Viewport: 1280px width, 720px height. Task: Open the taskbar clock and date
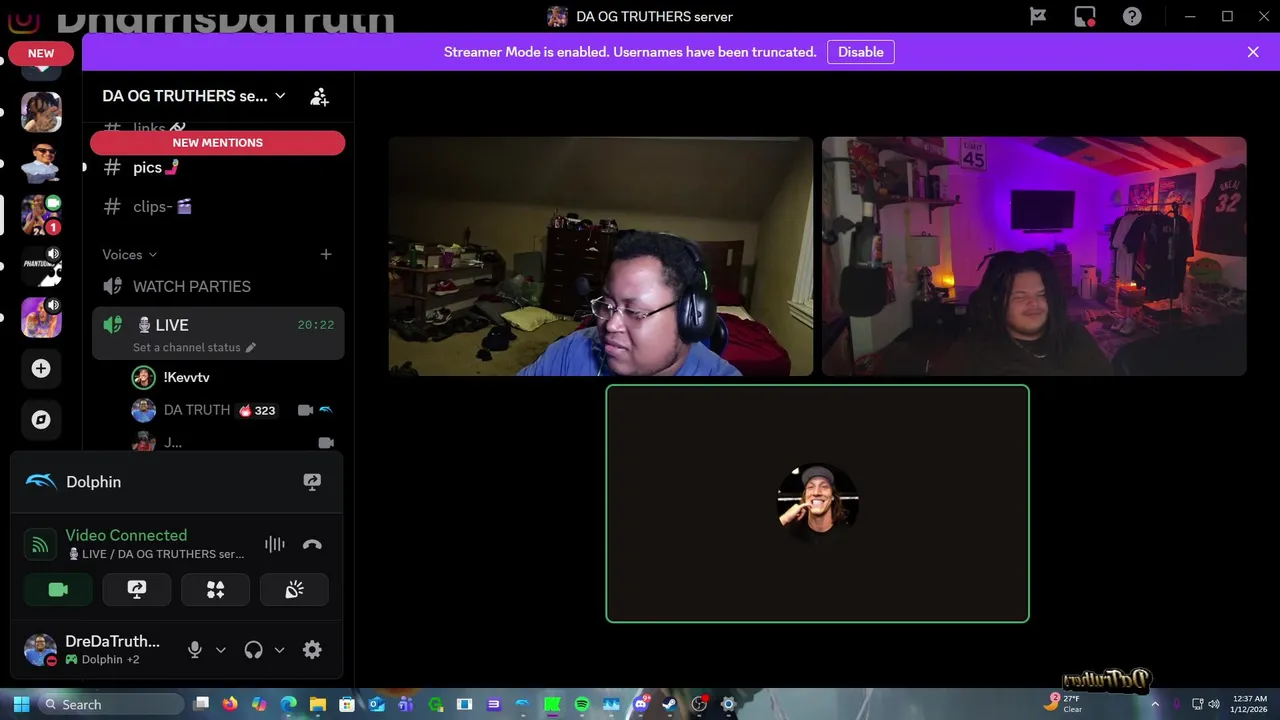(1250, 704)
